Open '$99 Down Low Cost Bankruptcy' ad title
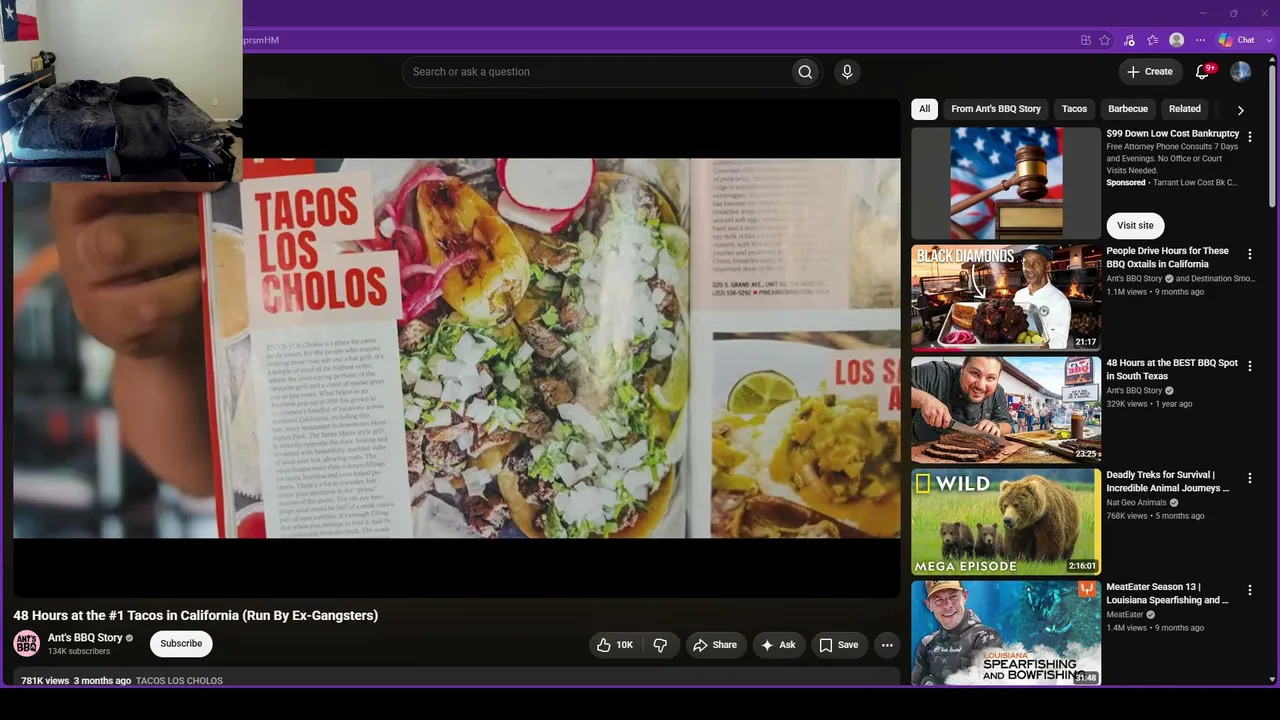Screen dimensions: 1280x720 point(1173,133)
